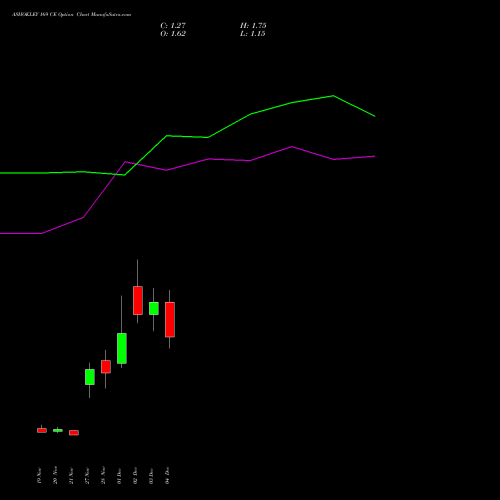This screenshot has height=500, width=500.
Task: Click the '04 Dec' date axis label
Action: pyautogui.click(x=167, y=476)
